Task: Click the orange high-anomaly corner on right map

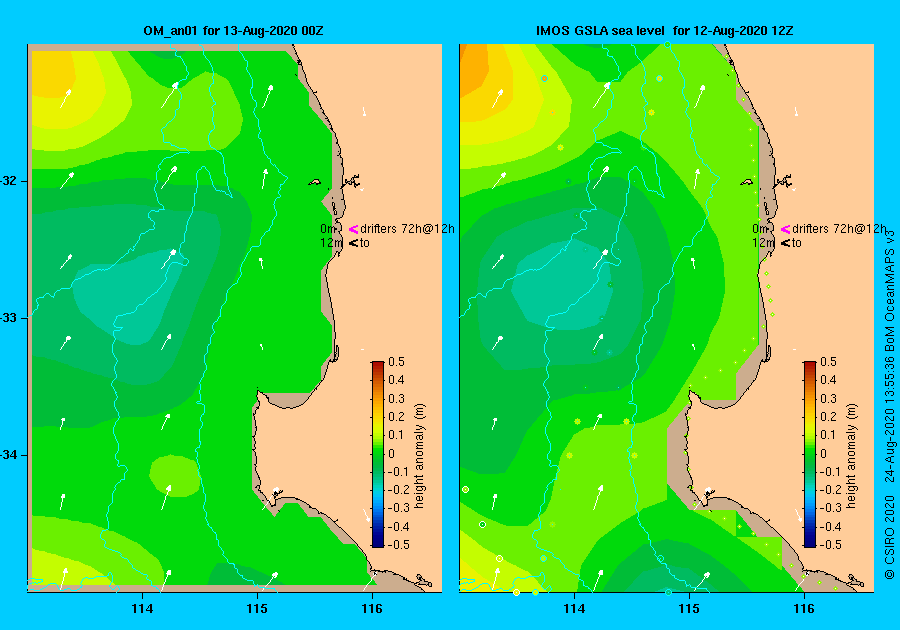Action: (x=474, y=68)
